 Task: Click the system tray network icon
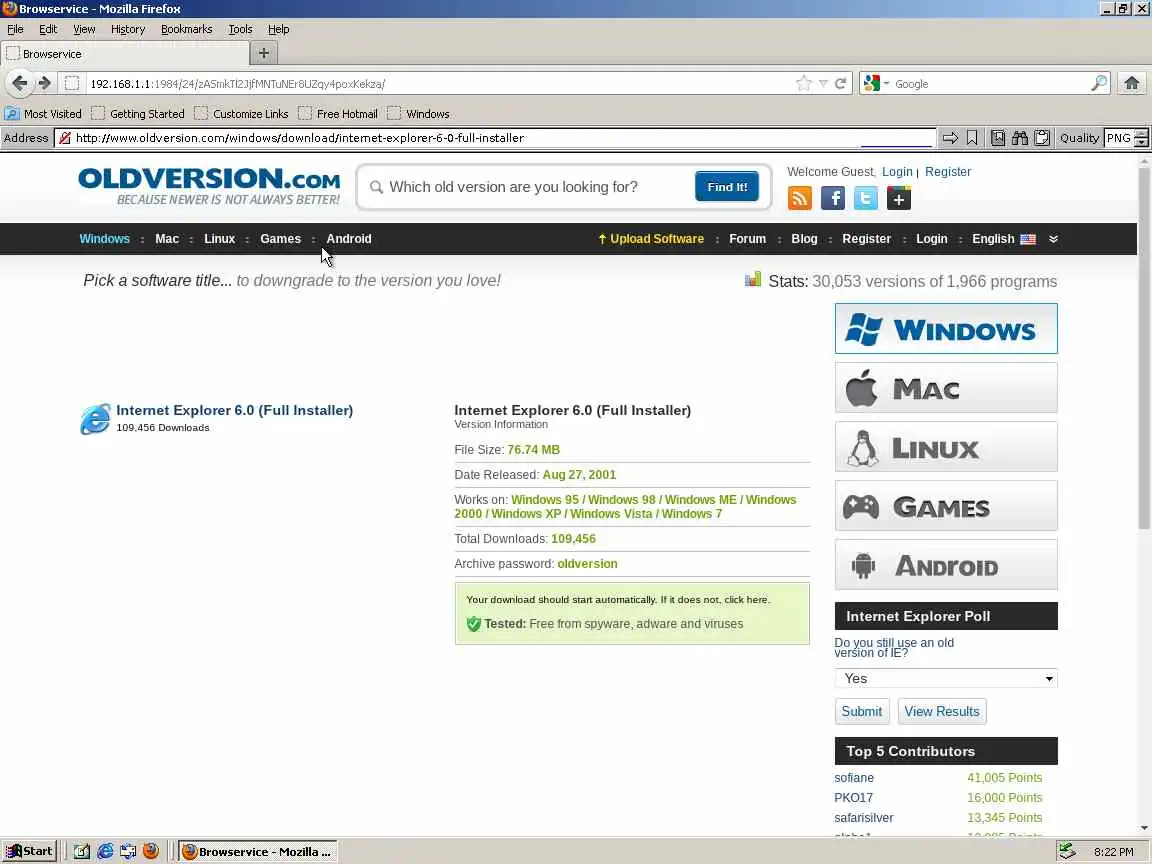coord(1067,852)
